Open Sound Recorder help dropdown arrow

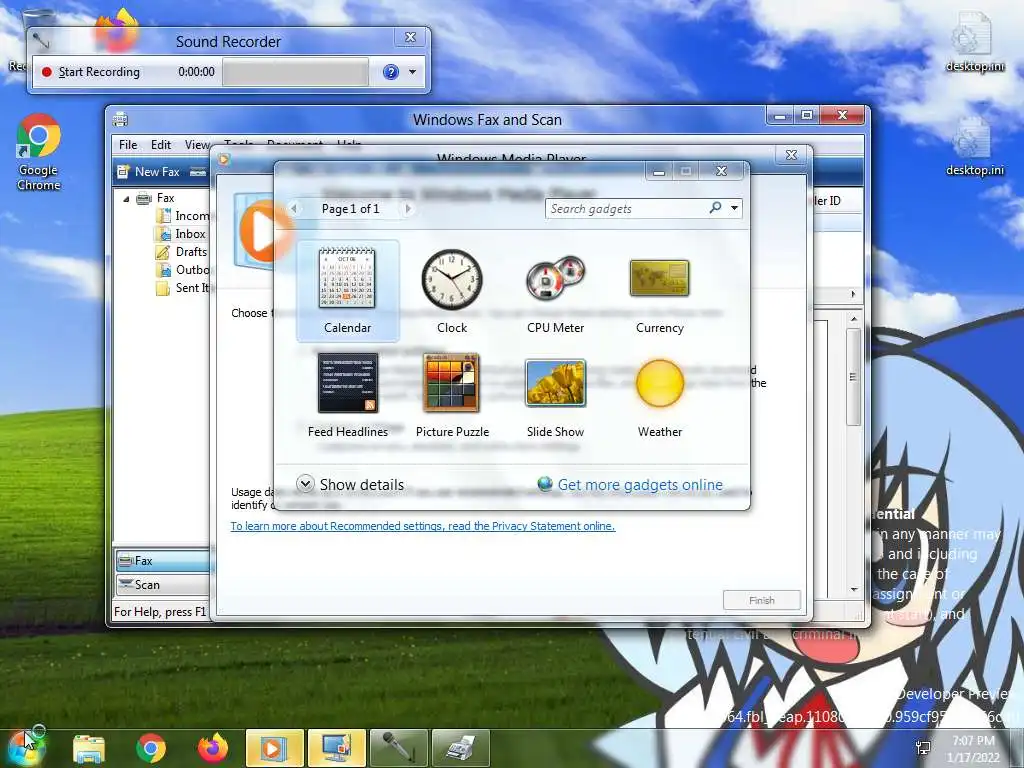pos(412,72)
